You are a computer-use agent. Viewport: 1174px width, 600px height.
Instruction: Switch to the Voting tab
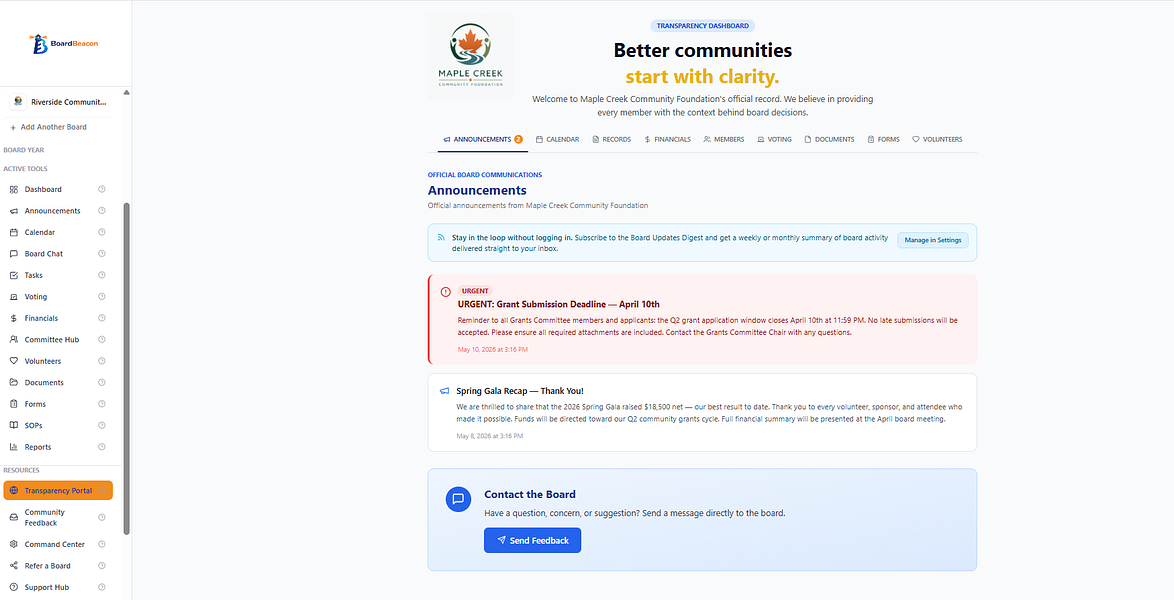click(x=774, y=139)
